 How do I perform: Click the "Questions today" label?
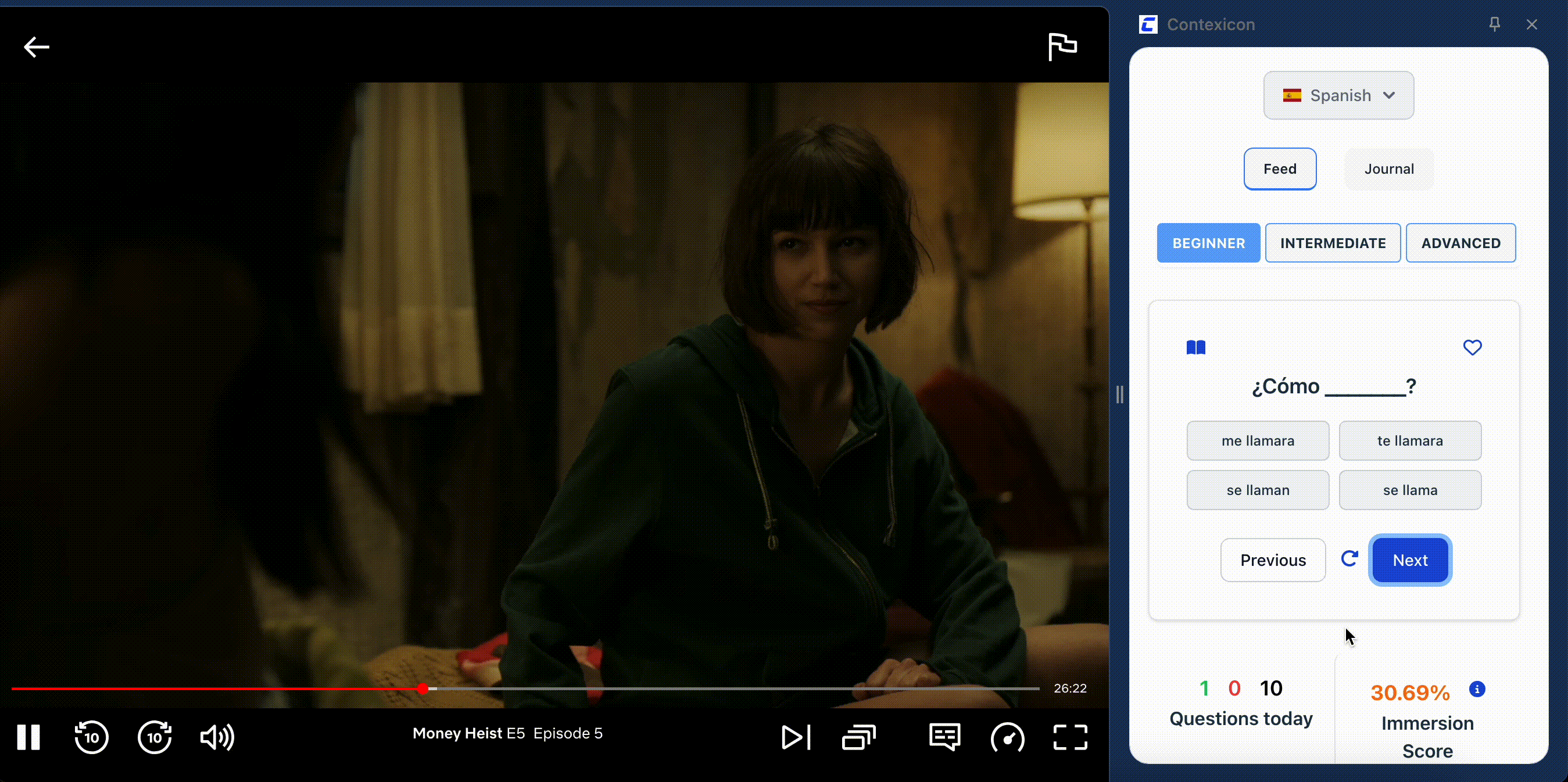point(1241,719)
